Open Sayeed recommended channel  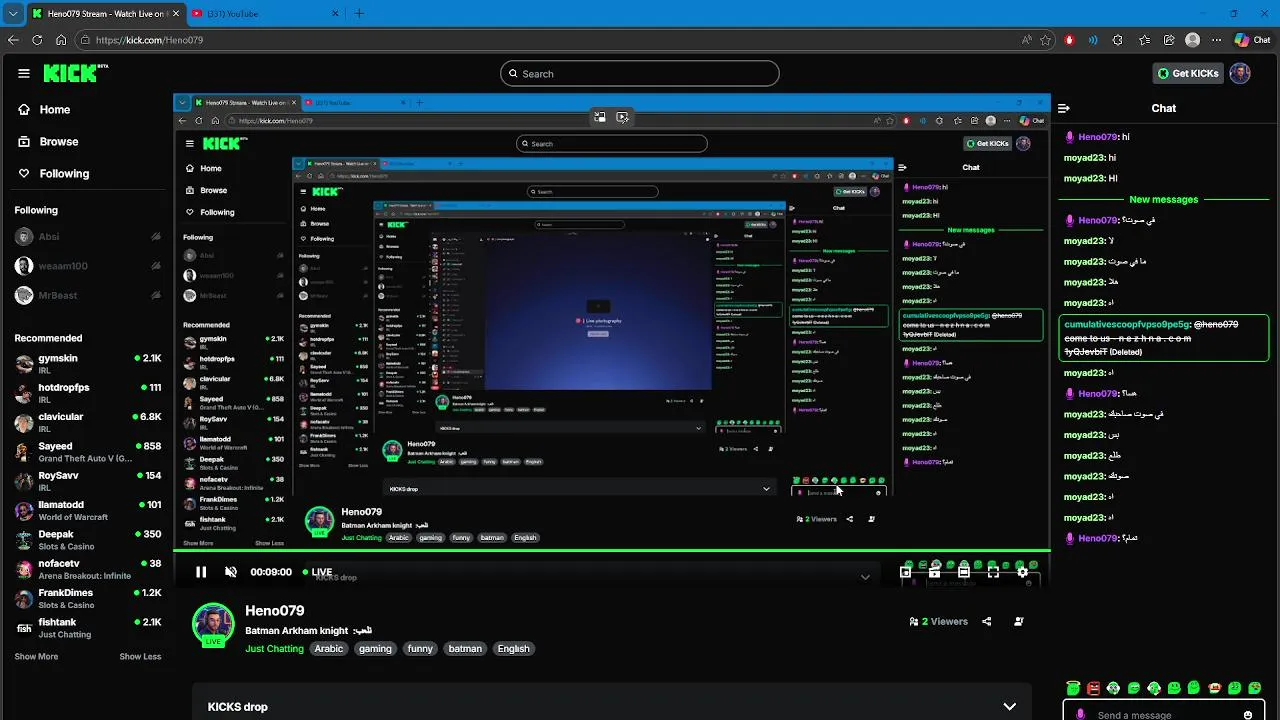tap(88, 452)
